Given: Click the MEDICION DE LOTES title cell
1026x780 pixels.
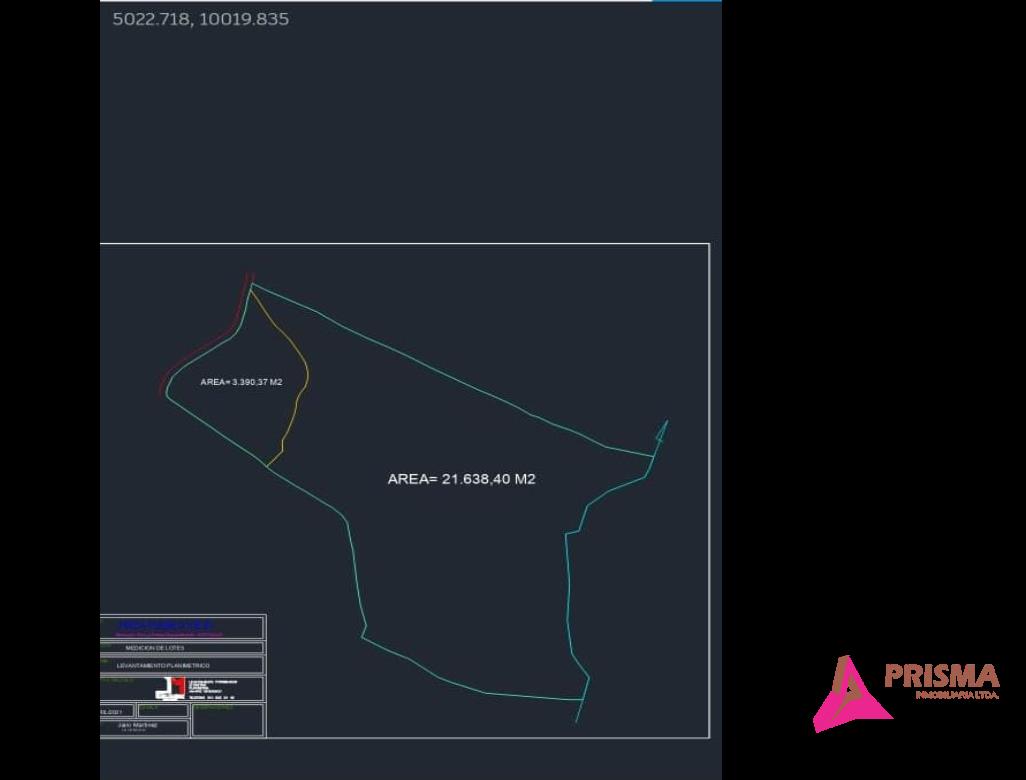Looking at the screenshot, I should 155,648.
